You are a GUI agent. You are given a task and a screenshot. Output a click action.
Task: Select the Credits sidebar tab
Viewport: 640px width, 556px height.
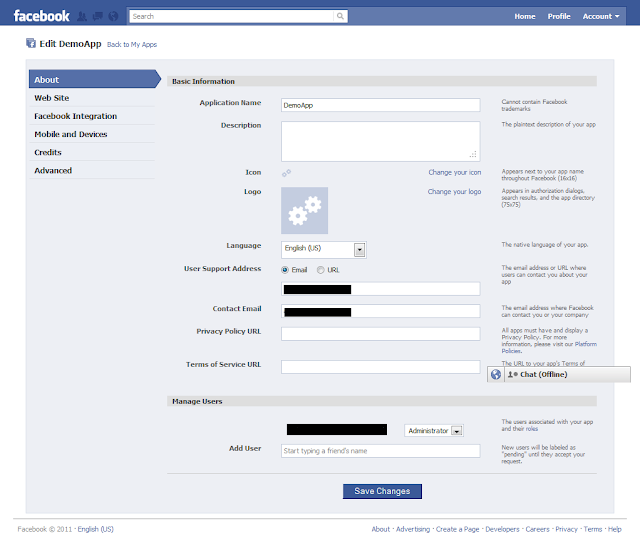click(92, 152)
